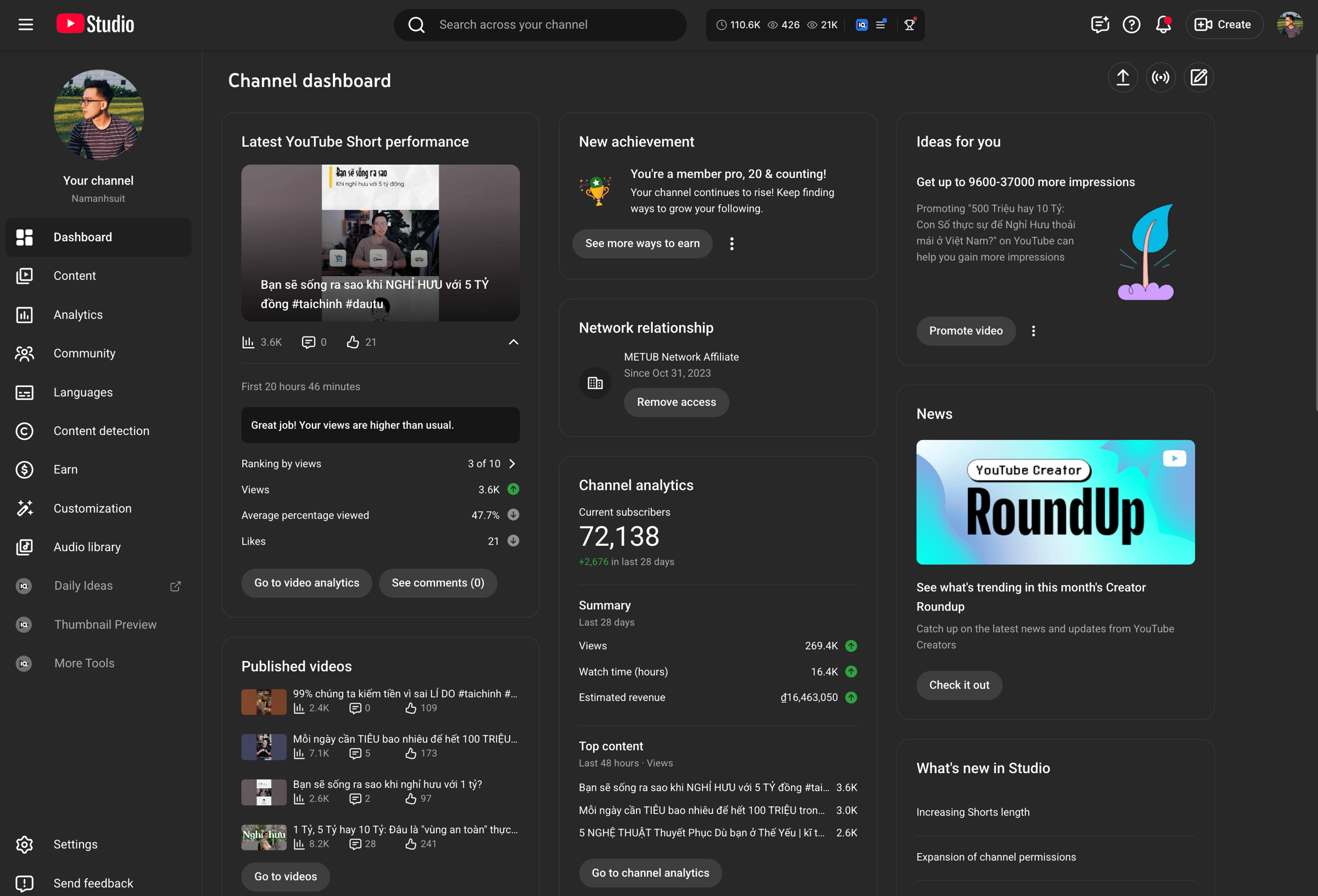
Task: Click Promote video button
Action: pos(966,331)
